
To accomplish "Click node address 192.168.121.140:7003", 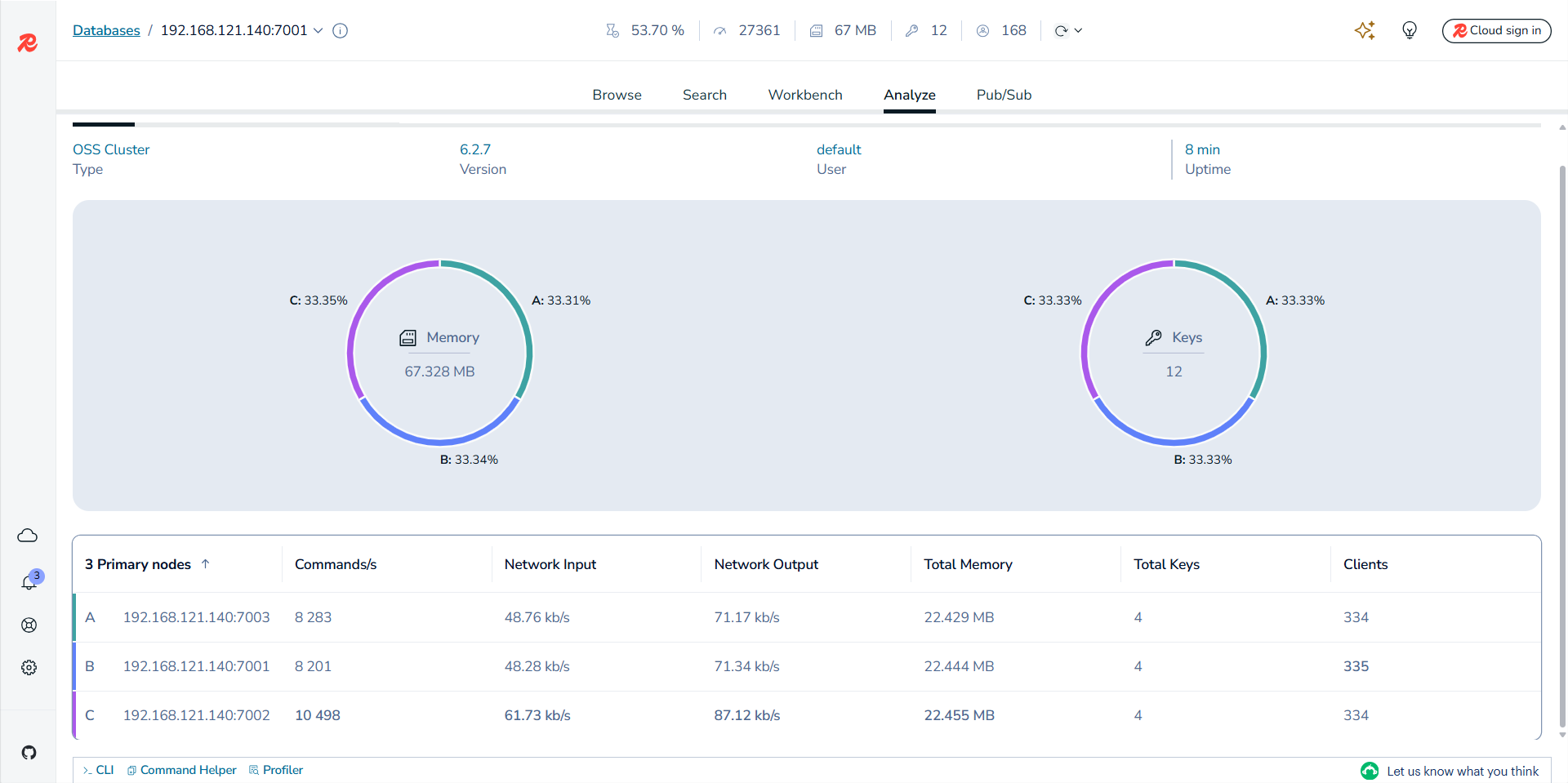I will tap(196, 617).
